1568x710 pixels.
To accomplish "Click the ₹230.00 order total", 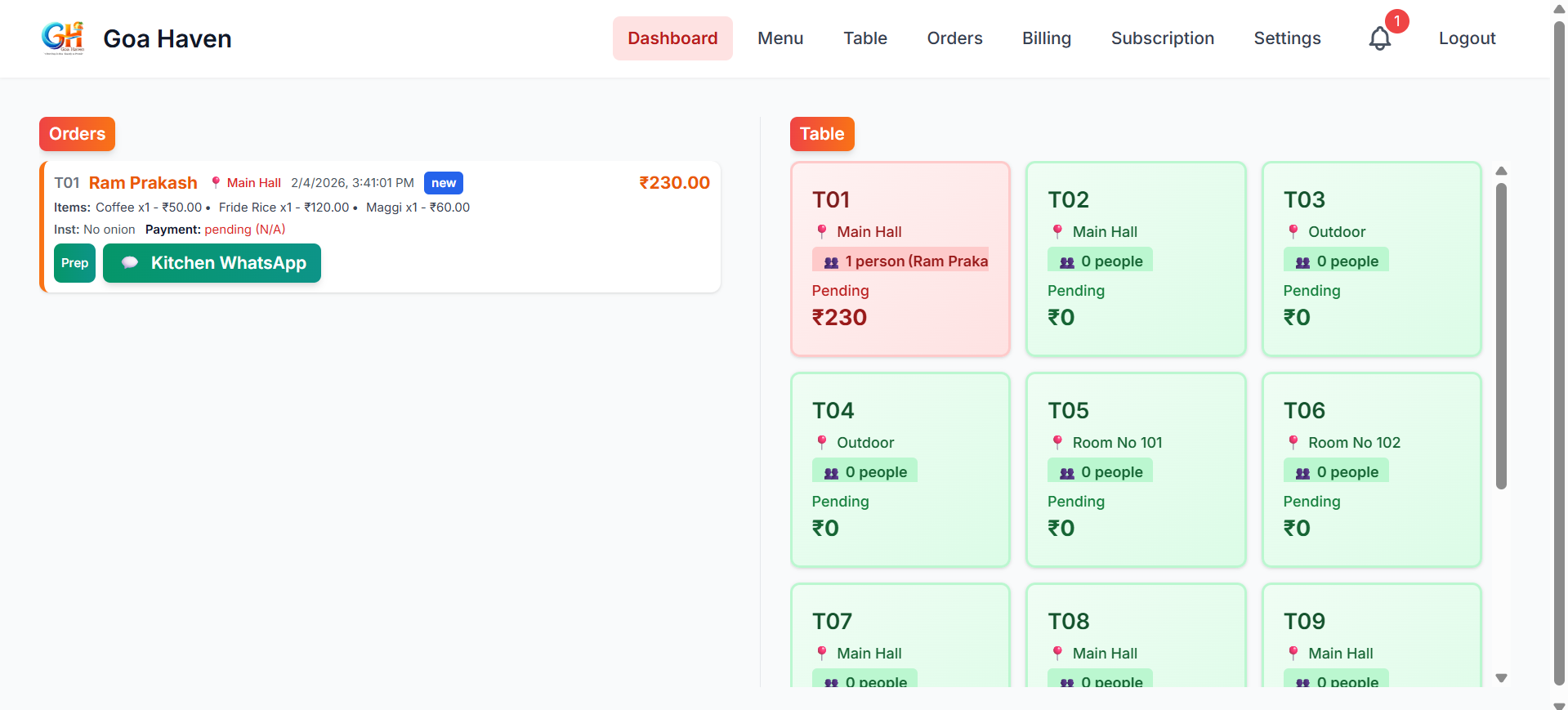I will [674, 183].
